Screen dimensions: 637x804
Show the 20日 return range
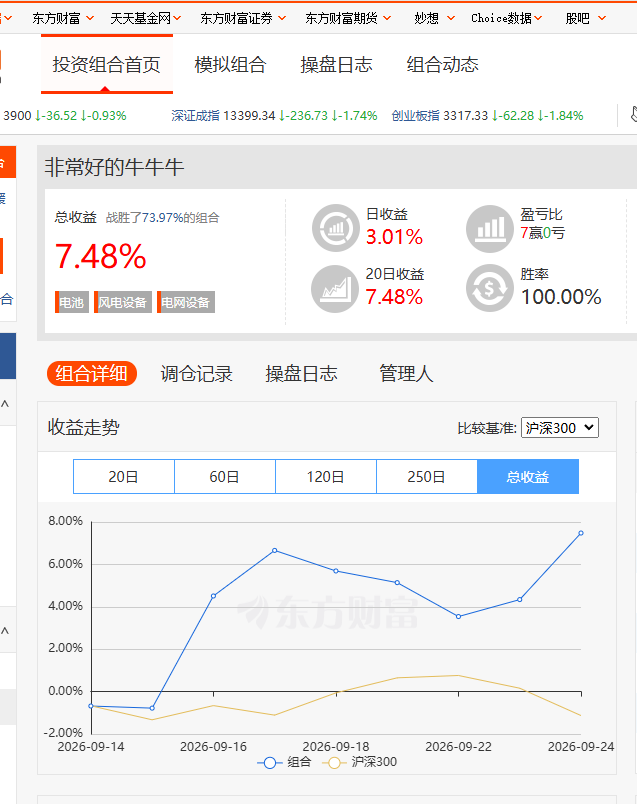pos(124,477)
